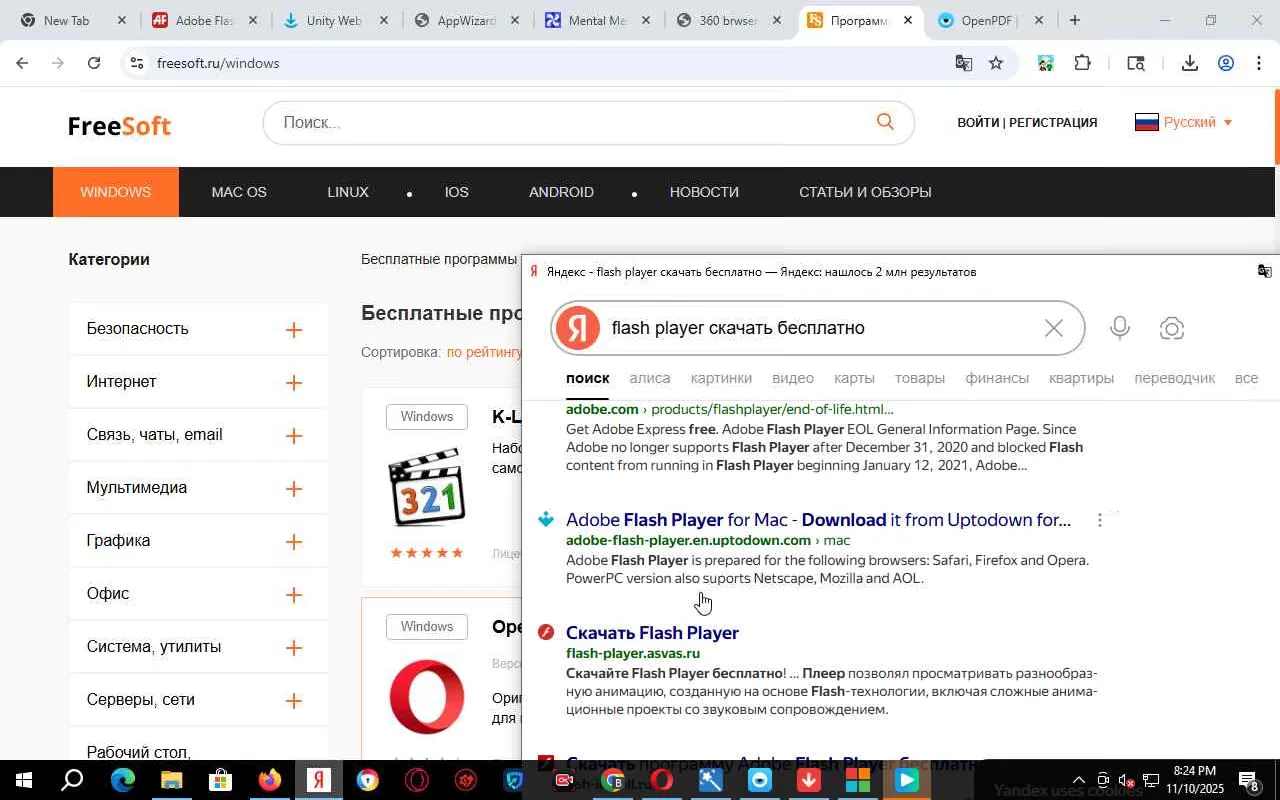Expand the Система, утилиты category

pos(294,648)
